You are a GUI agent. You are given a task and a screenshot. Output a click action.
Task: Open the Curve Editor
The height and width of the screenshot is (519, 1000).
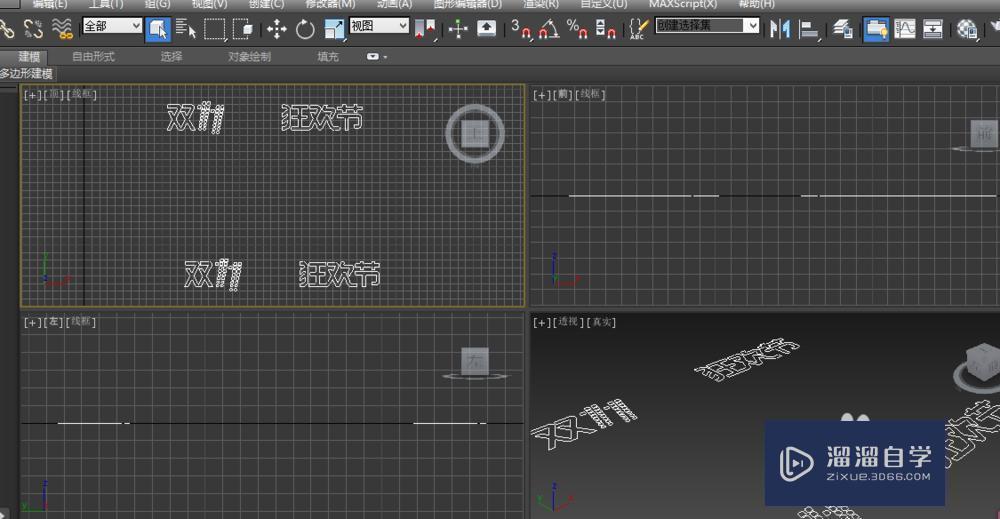pyautogui.click(x=904, y=29)
